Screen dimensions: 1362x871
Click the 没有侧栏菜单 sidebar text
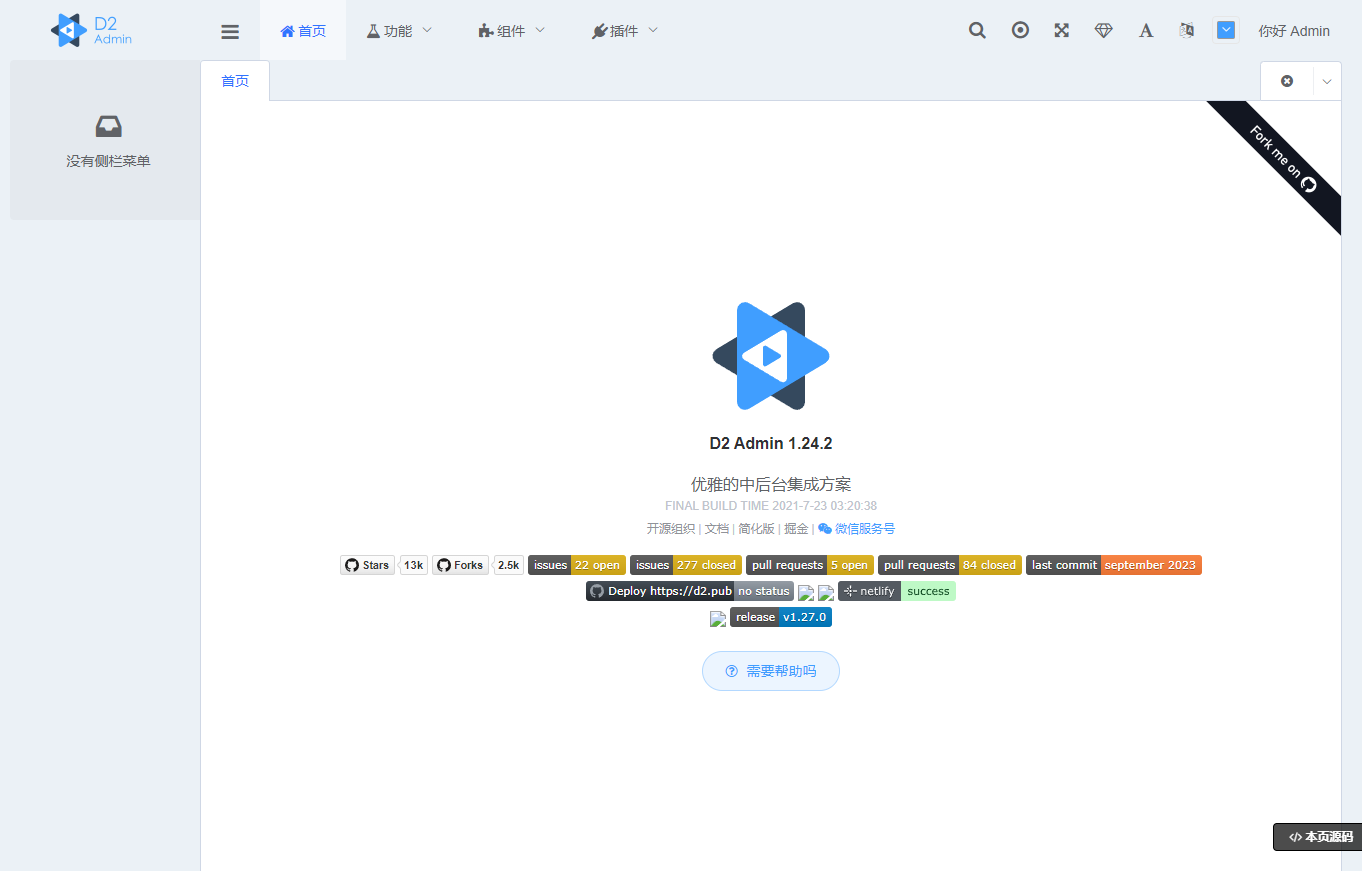coord(109,161)
